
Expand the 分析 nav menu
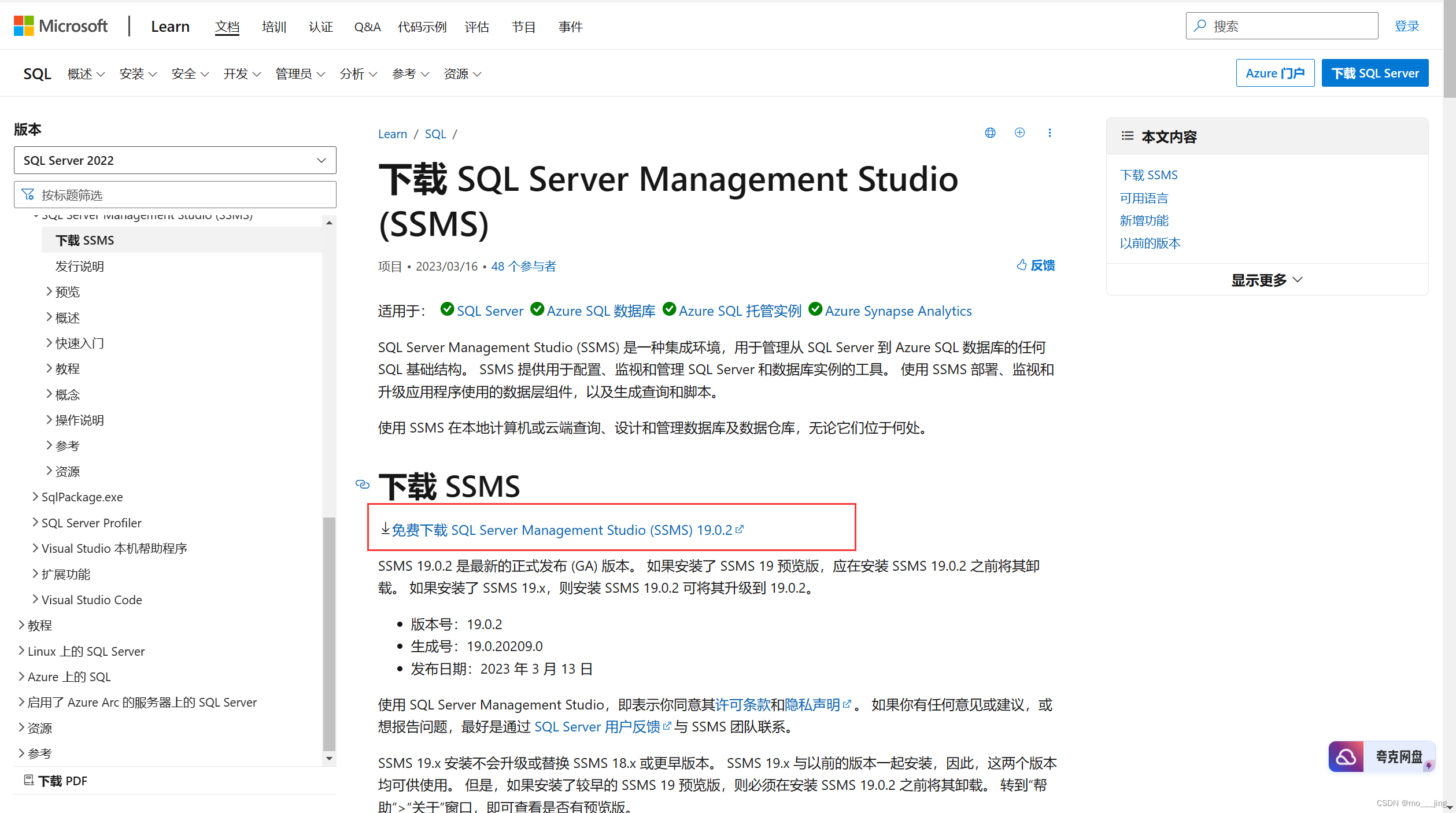point(359,73)
